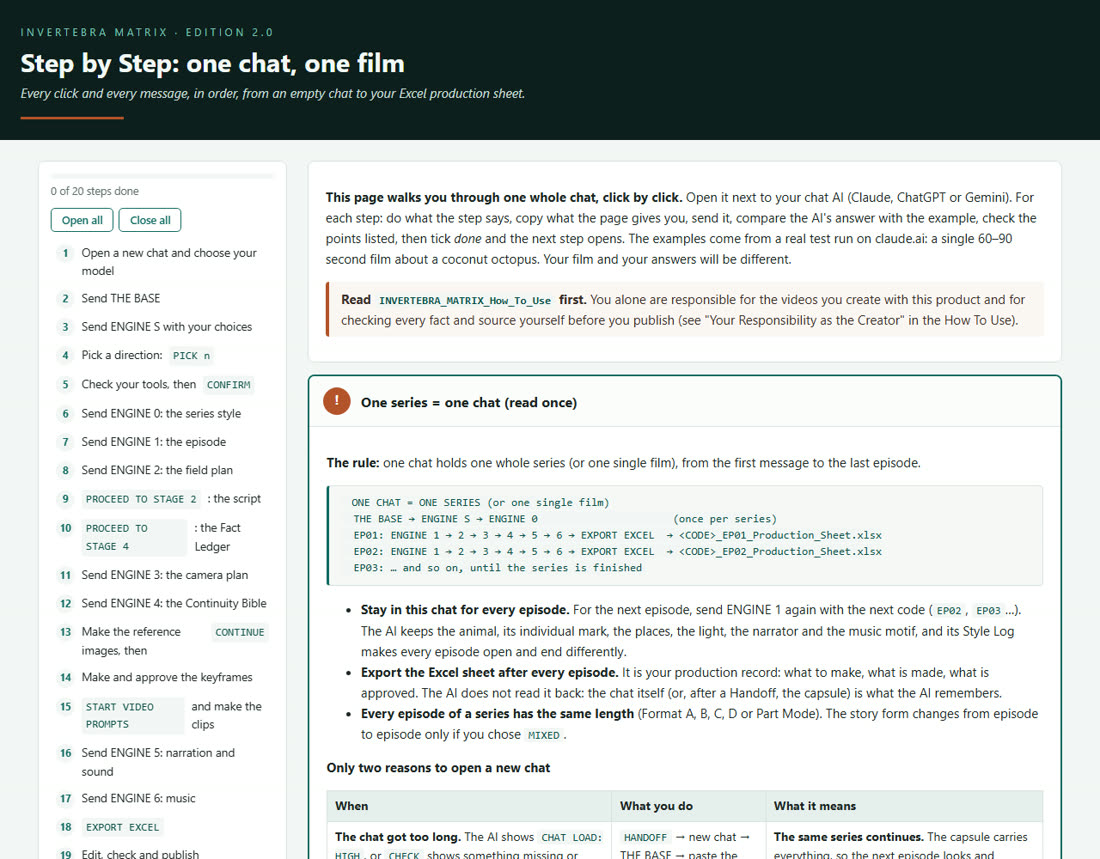Jump to step 11 Send ENGINE 3 camera plan
Viewport: 1100px width, 859px height.
(x=163, y=575)
